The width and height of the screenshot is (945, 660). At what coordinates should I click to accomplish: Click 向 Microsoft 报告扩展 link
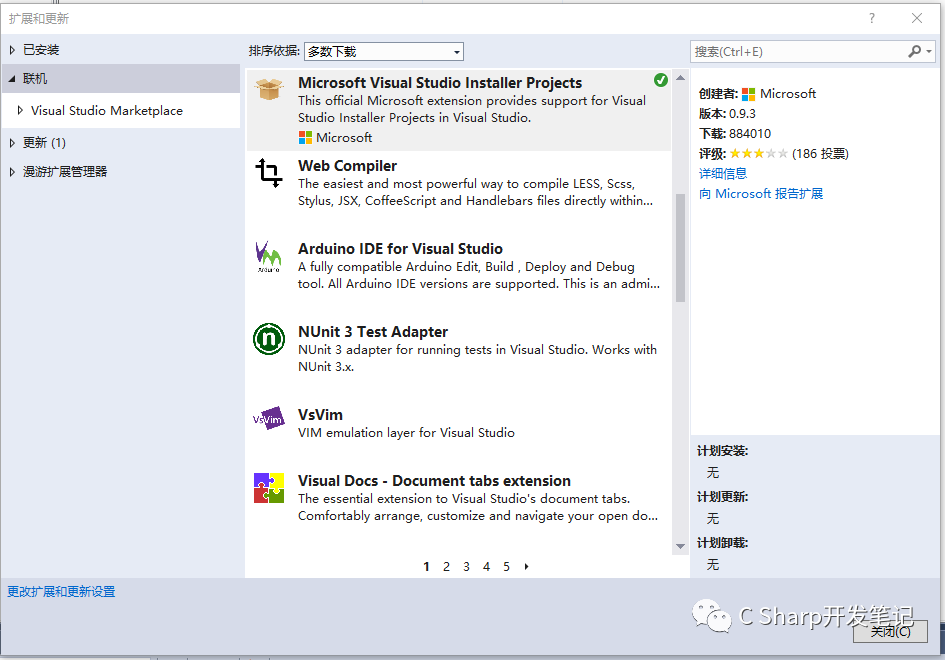pyautogui.click(x=761, y=193)
